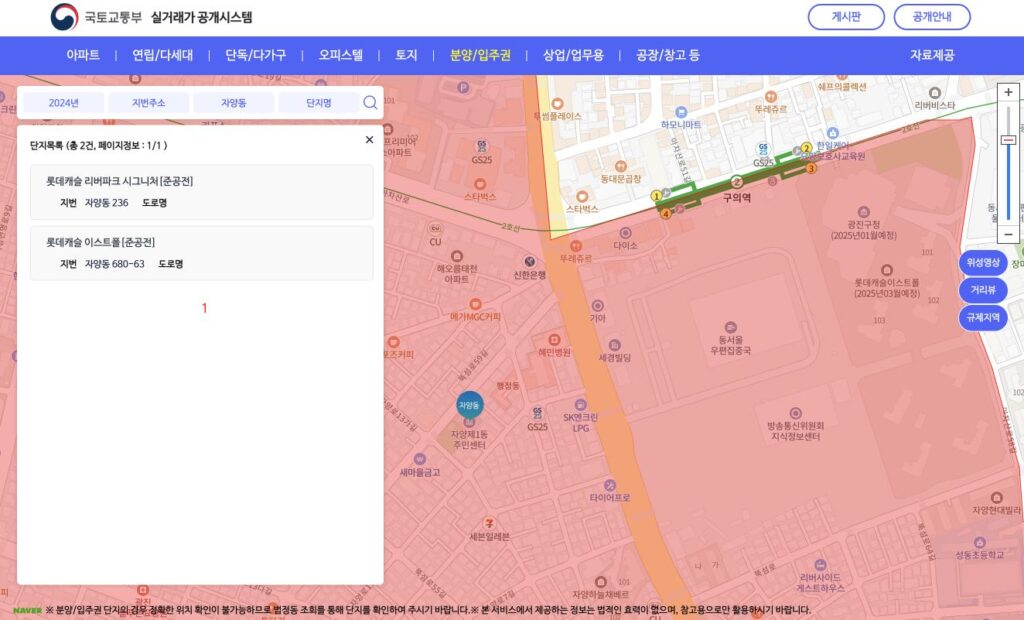Click the 구의역 station exit 3 marker

coord(811,169)
